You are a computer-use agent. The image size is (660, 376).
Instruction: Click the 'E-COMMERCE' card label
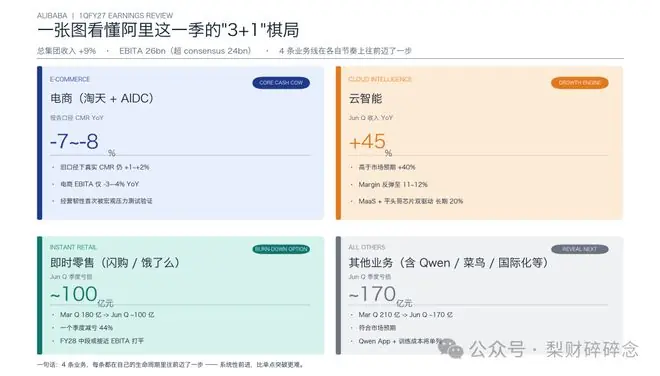70,79
